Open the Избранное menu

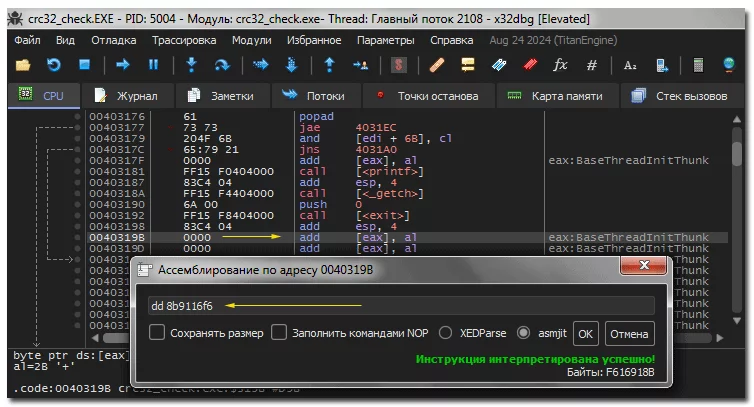click(314, 40)
